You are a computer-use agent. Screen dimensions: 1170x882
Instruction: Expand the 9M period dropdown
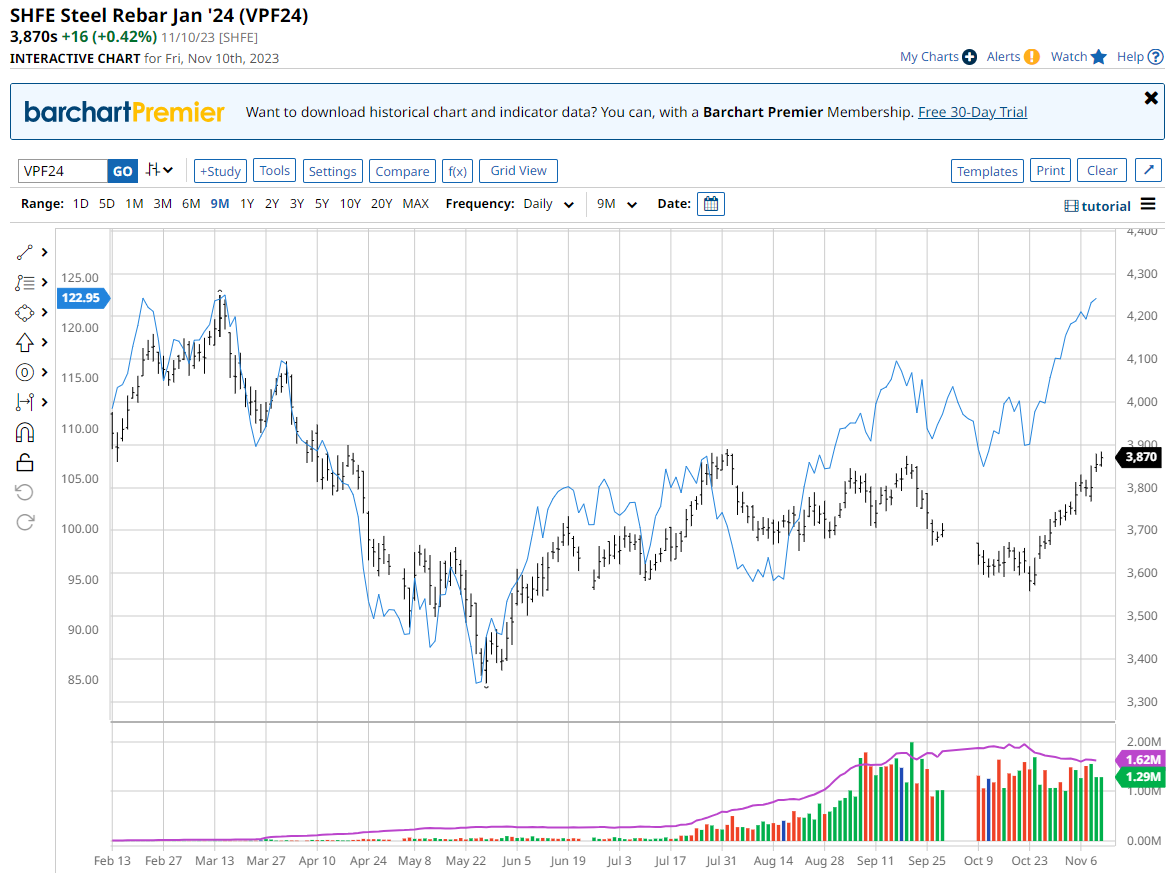pyautogui.click(x=617, y=204)
